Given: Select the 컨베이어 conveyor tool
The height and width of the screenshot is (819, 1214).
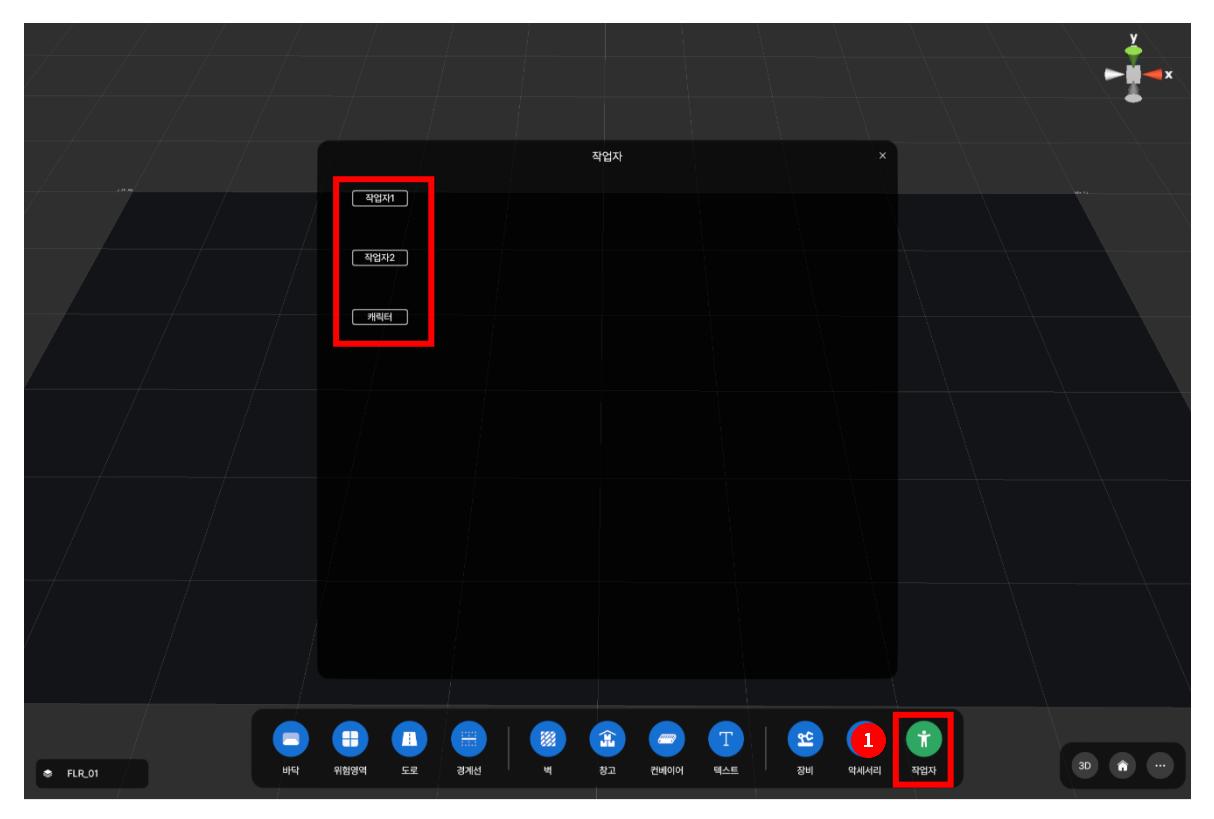Looking at the screenshot, I should pos(665,740).
